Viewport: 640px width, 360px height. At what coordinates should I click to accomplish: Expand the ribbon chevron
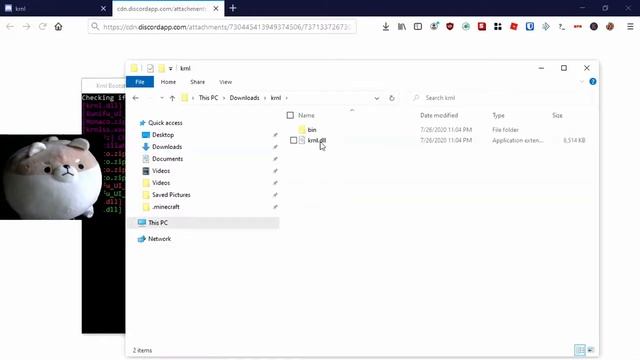tap(582, 82)
